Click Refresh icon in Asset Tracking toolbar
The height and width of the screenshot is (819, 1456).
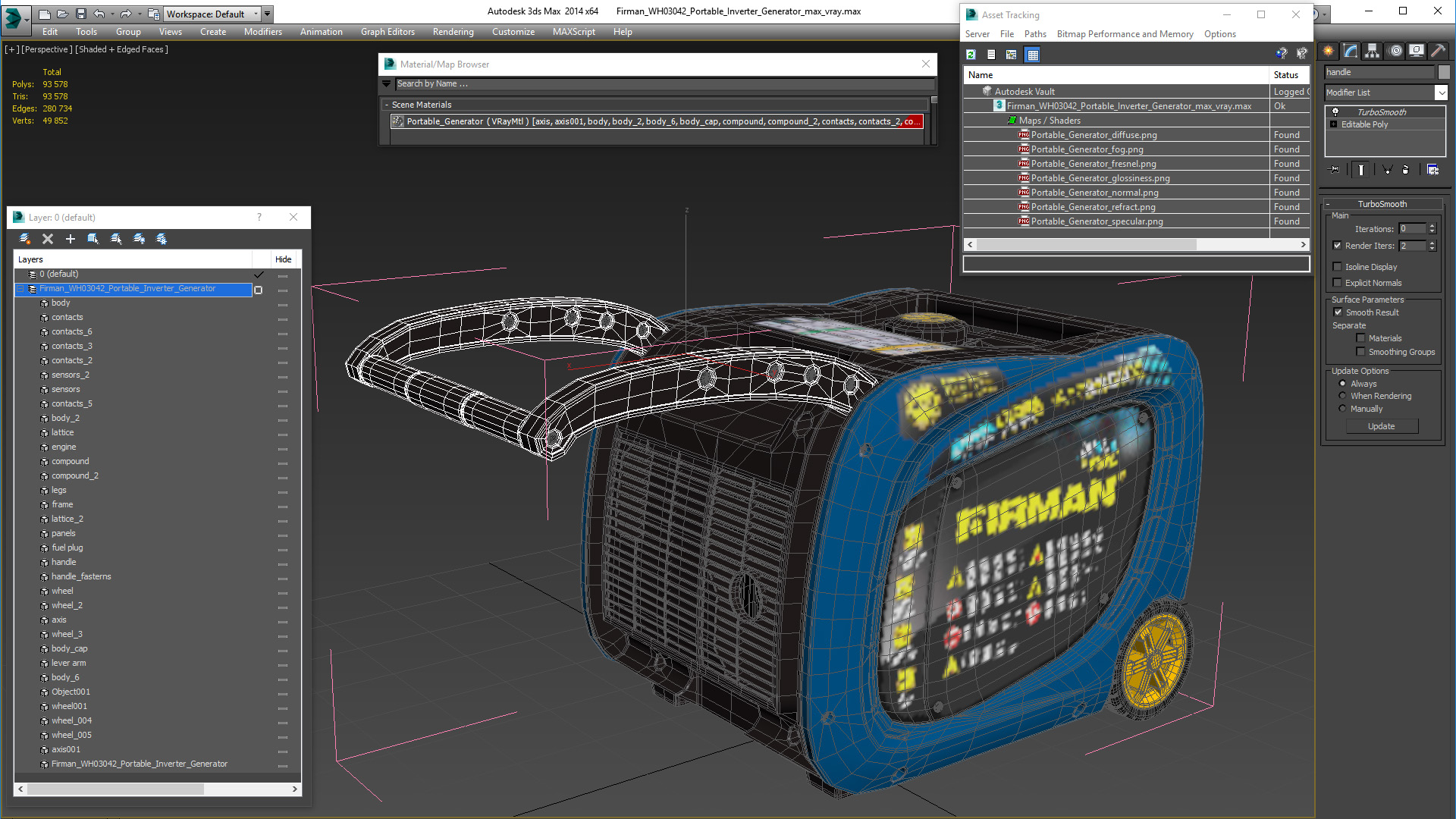click(971, 55)
